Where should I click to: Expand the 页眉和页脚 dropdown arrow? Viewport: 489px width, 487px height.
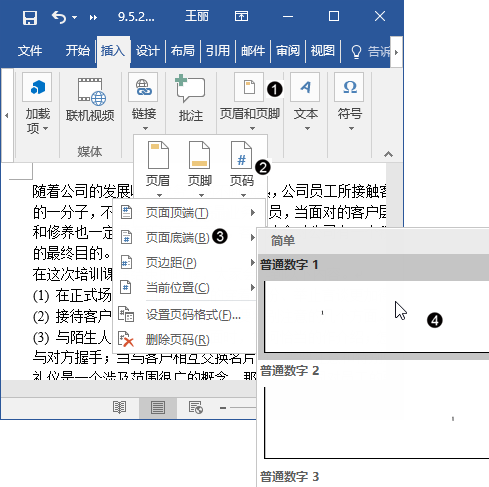[252, 128]
